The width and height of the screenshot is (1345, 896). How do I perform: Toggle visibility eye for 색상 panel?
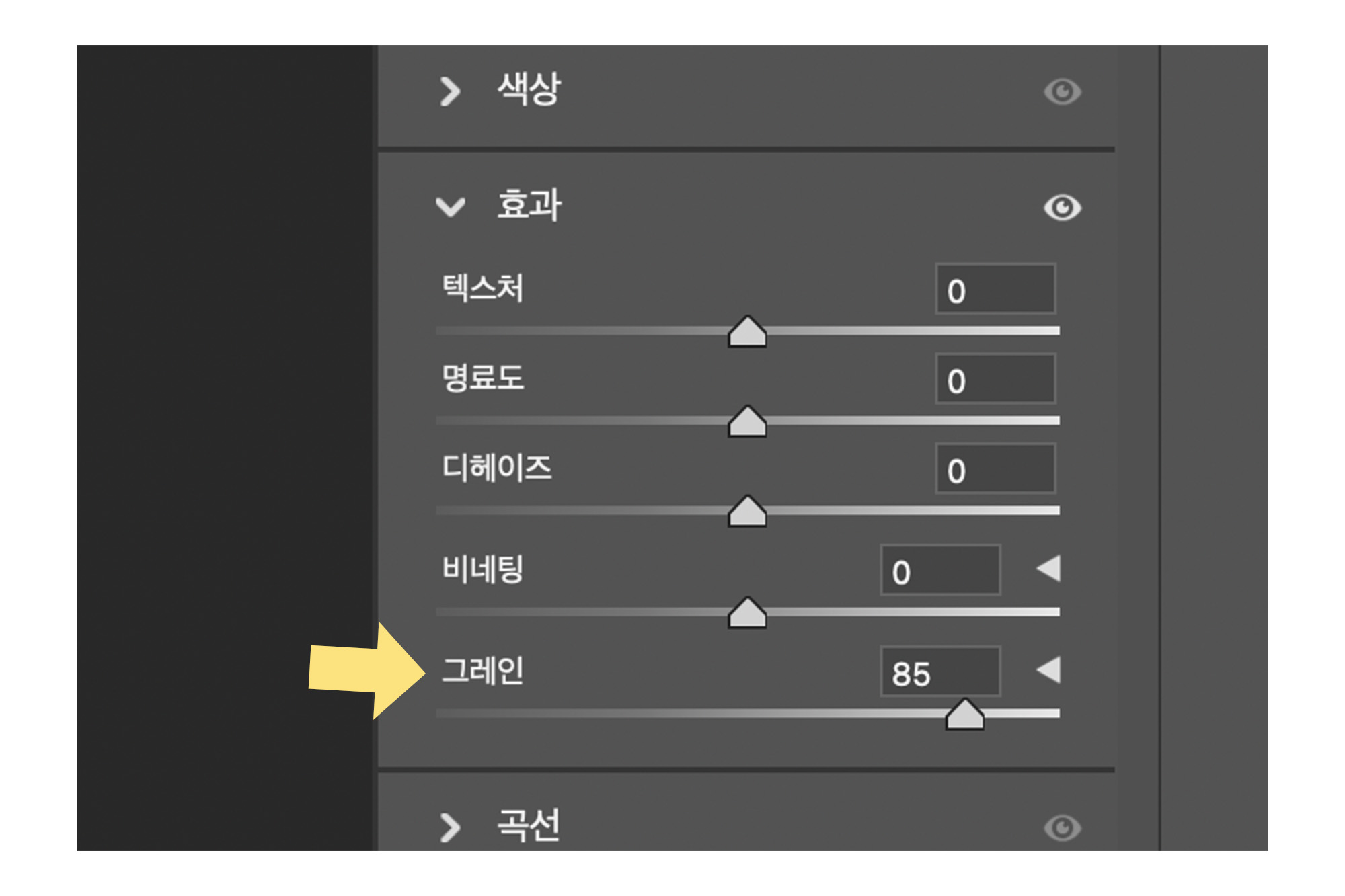1063,91
